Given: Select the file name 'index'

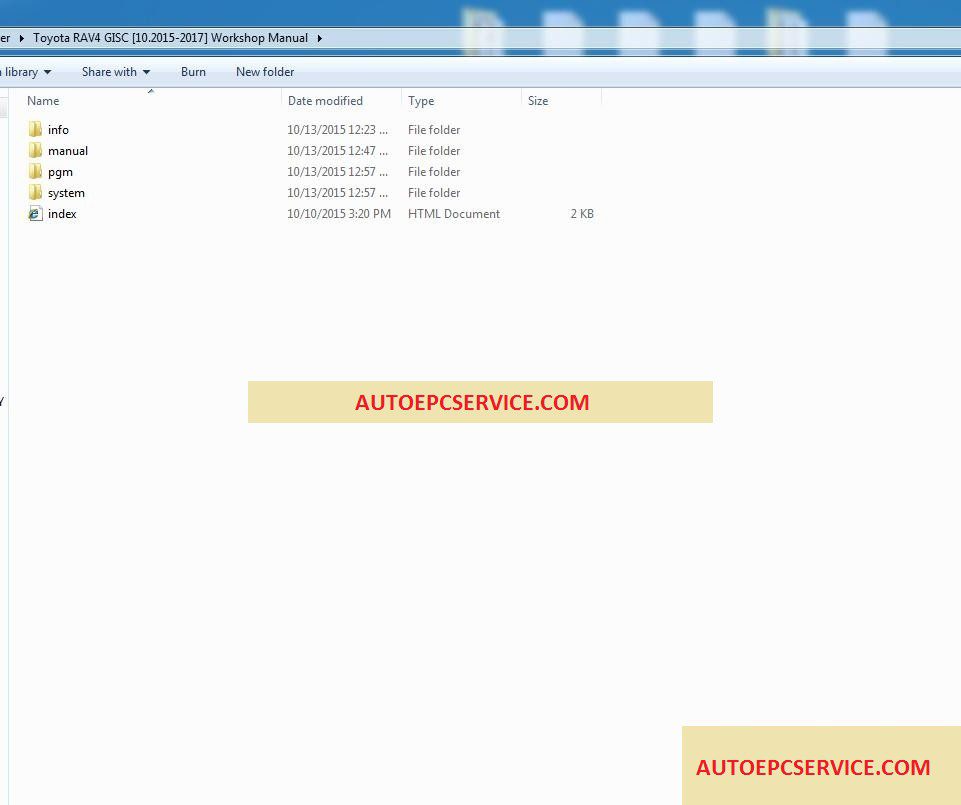Looking at the screenshot, I should [62, 213].
